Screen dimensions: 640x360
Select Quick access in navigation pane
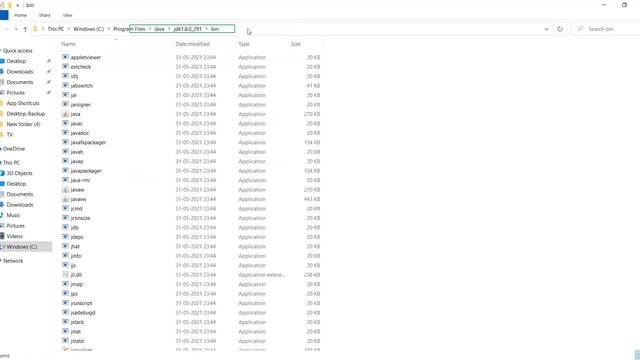[x=18, y=51]
